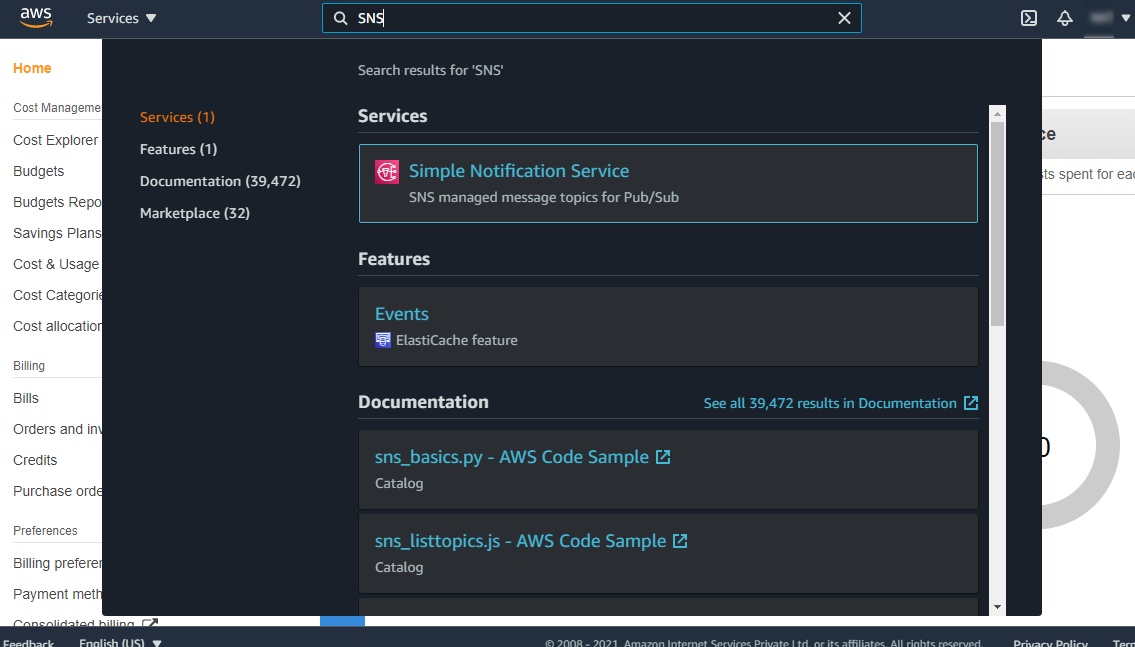Click inside the SNS search field
1135x647 pixels.
[592, 18]
